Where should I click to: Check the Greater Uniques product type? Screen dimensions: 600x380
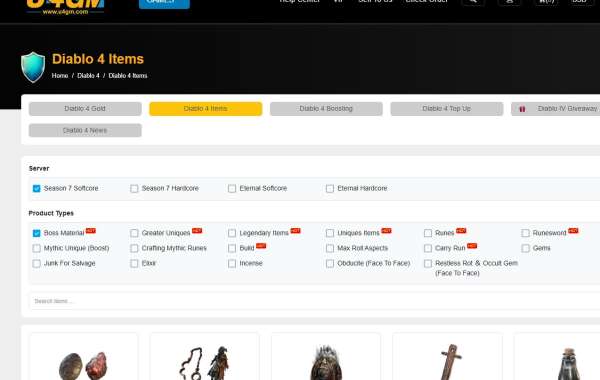click(x=134, y=233)
